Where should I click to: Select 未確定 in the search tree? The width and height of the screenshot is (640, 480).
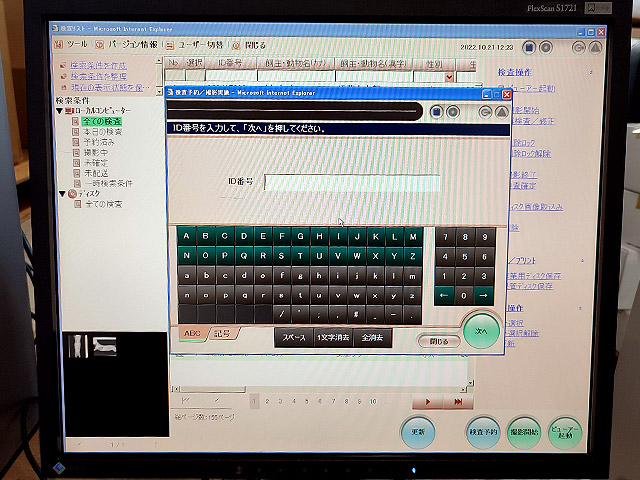(96, 162)
